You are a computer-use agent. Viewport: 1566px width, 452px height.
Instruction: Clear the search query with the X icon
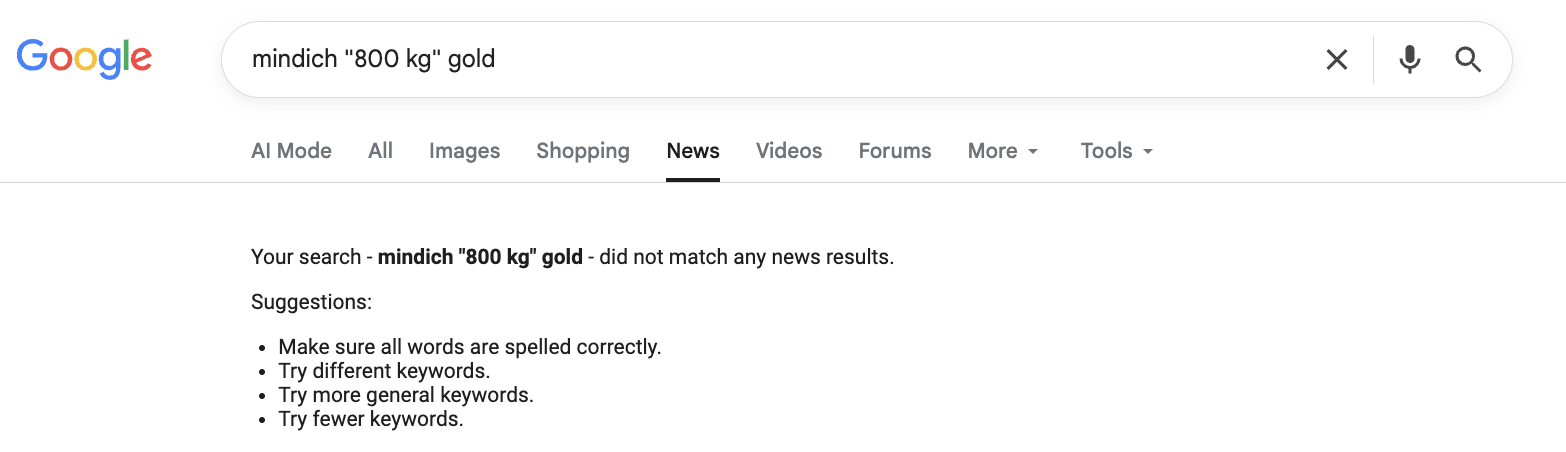pos(1336,60)
